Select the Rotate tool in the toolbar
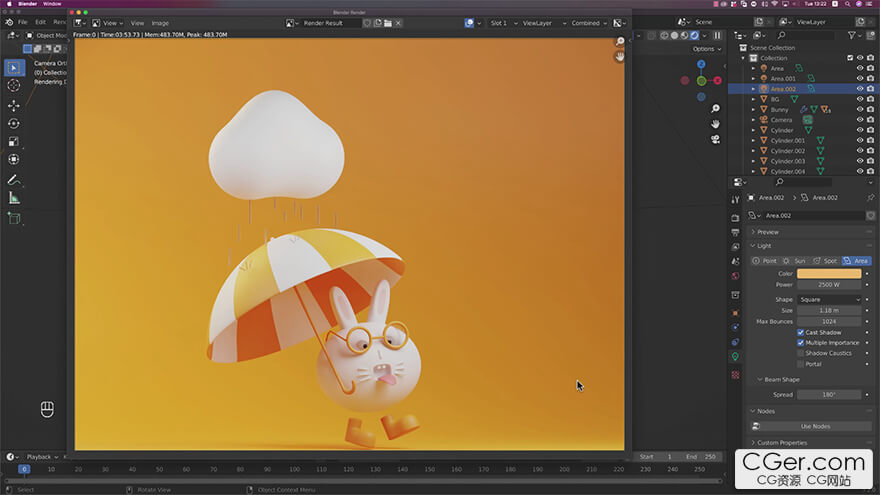This screenshot has width=880, height=495. click(14, 123)
